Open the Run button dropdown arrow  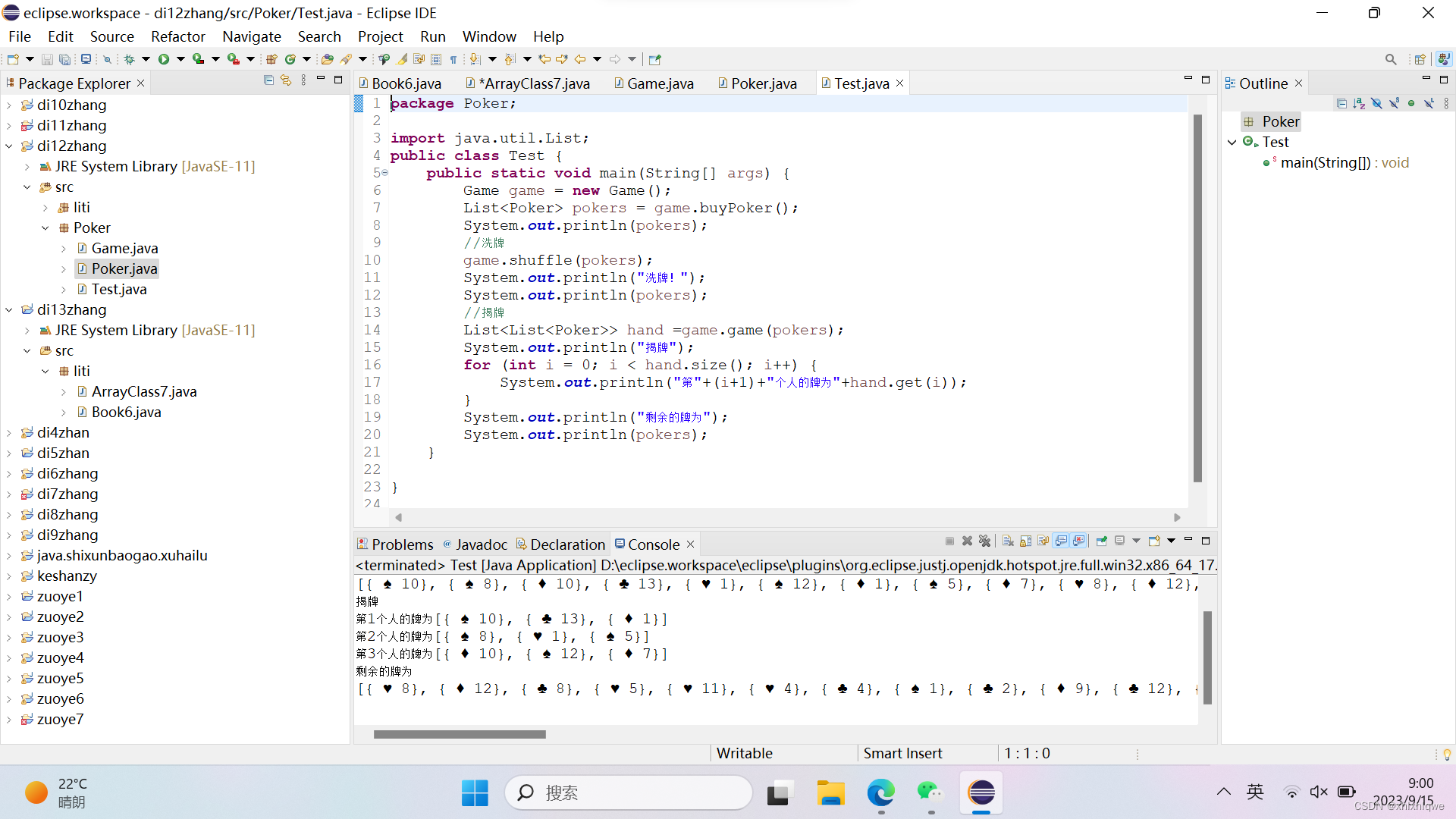pos(180,59)
